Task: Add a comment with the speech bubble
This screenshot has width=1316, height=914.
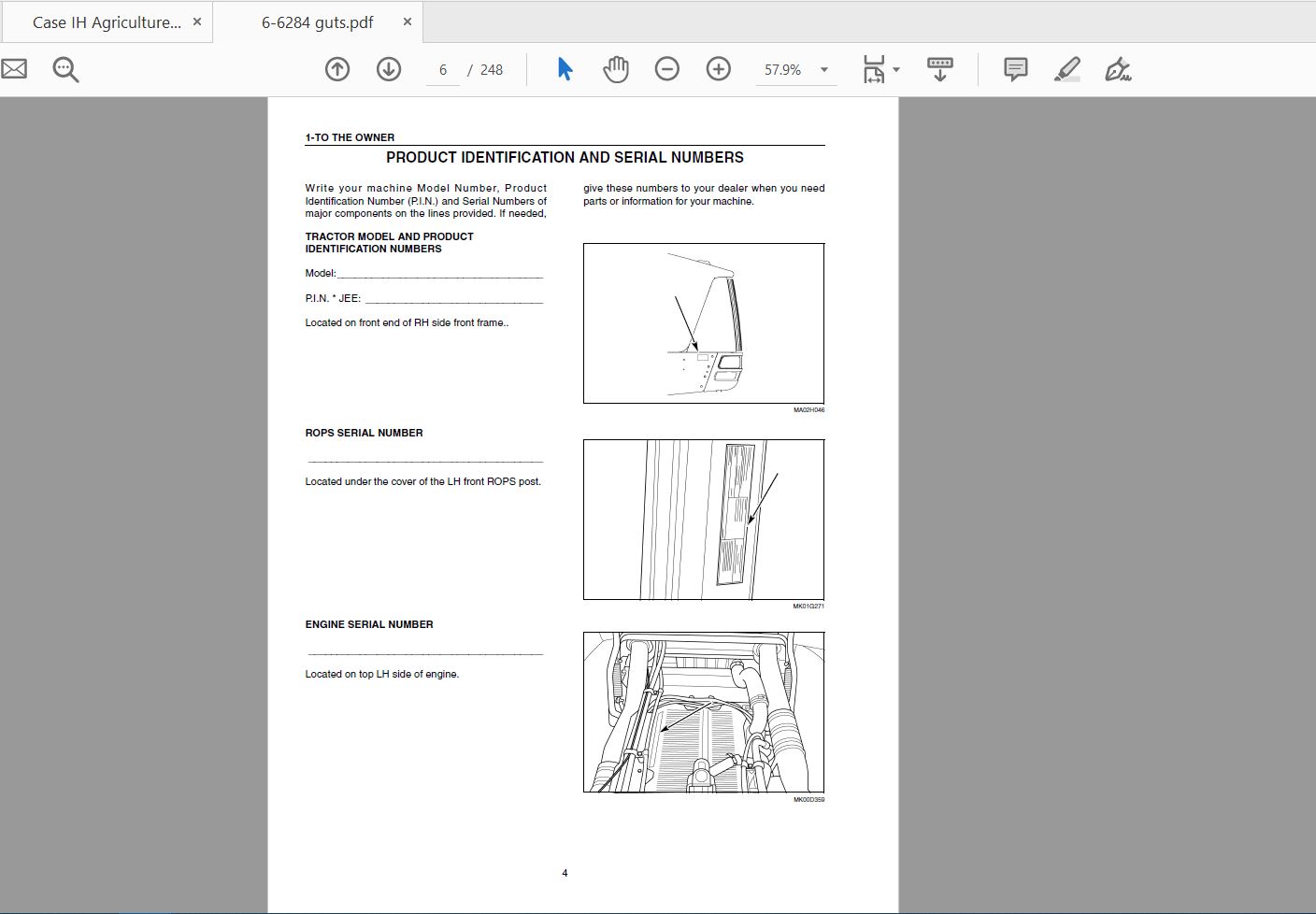Action: 1016,69
